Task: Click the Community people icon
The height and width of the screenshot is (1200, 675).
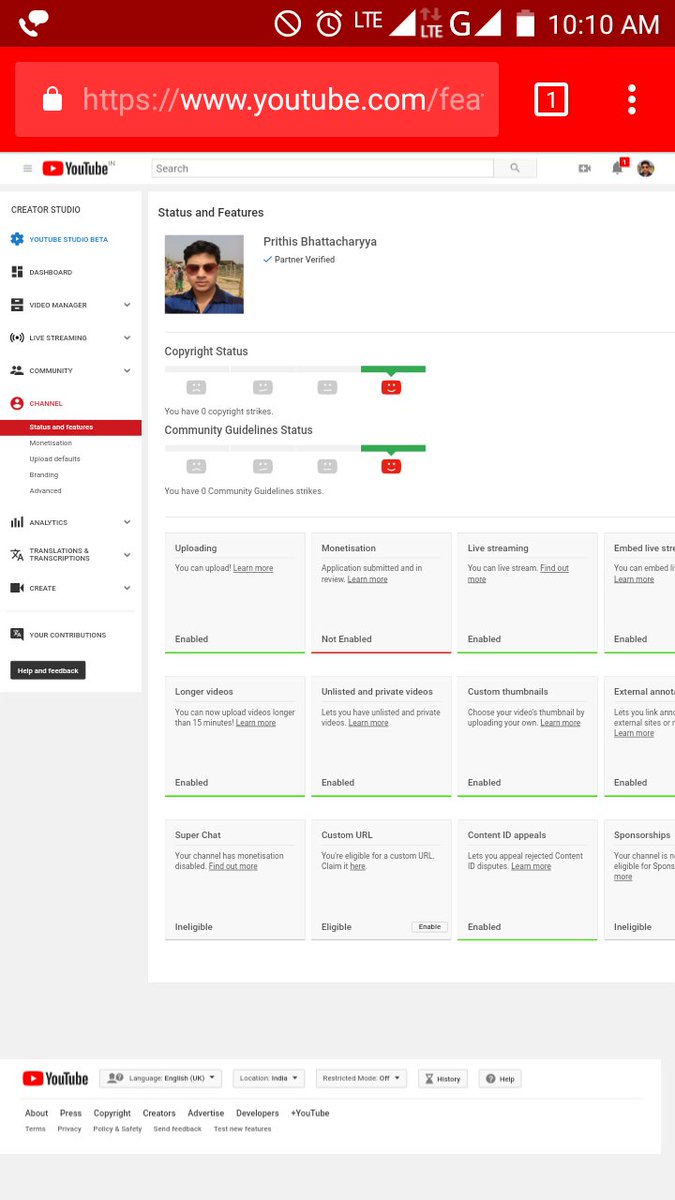Action: point(17,370)
